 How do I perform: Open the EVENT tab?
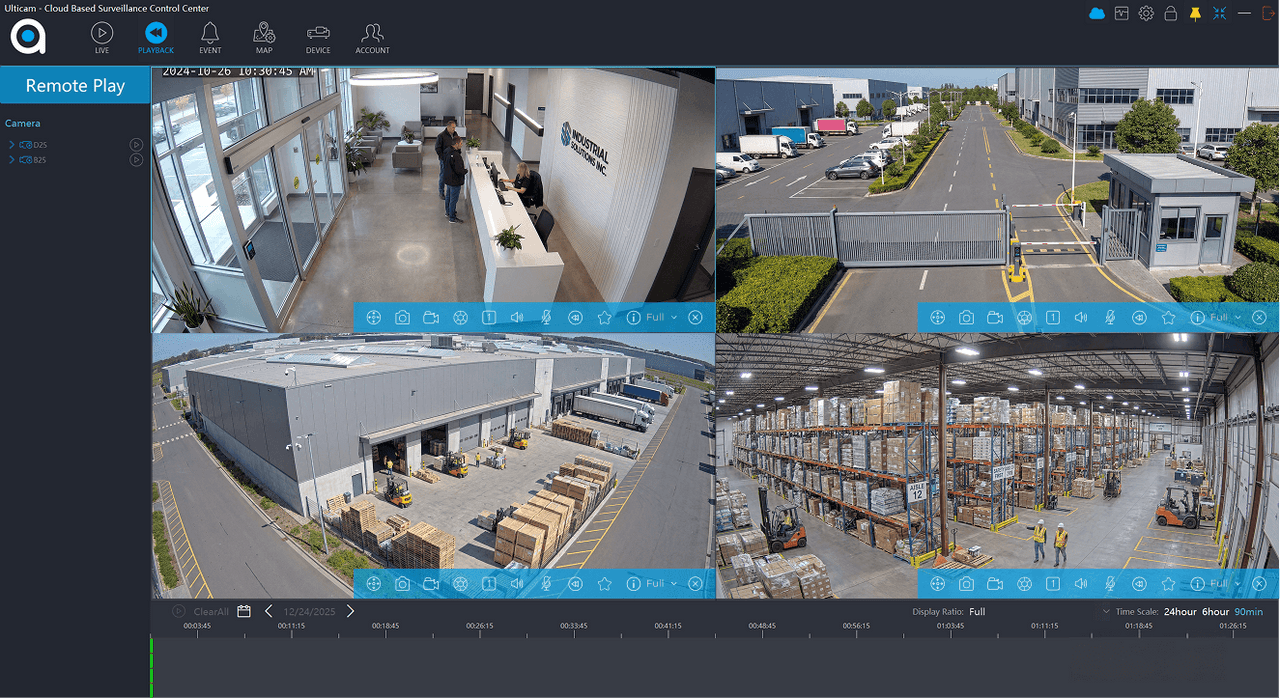pyautogui.click(x=210, y=37)
